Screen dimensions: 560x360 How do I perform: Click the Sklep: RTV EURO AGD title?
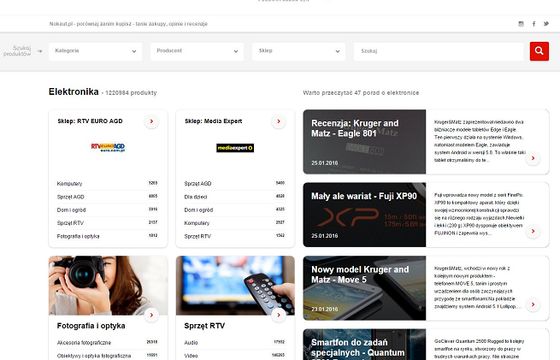tap(90, 121)
